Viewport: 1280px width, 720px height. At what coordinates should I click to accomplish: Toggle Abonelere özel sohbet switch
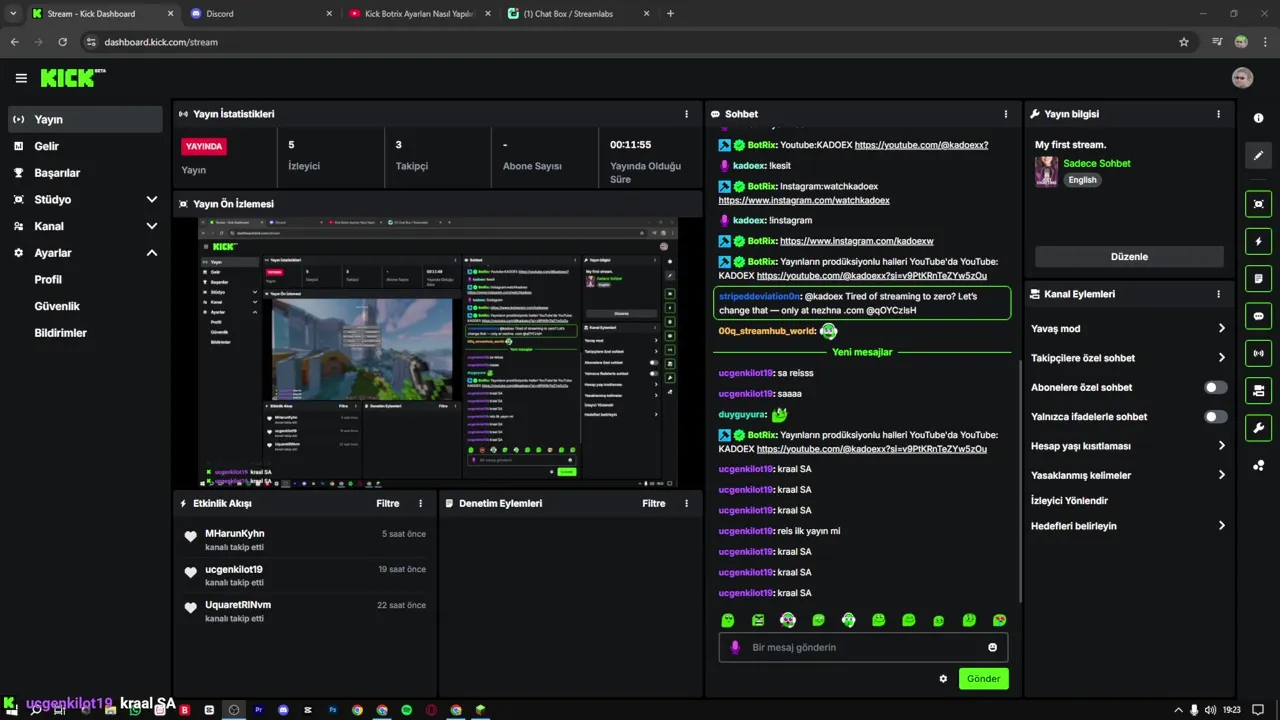[1215, 387]
